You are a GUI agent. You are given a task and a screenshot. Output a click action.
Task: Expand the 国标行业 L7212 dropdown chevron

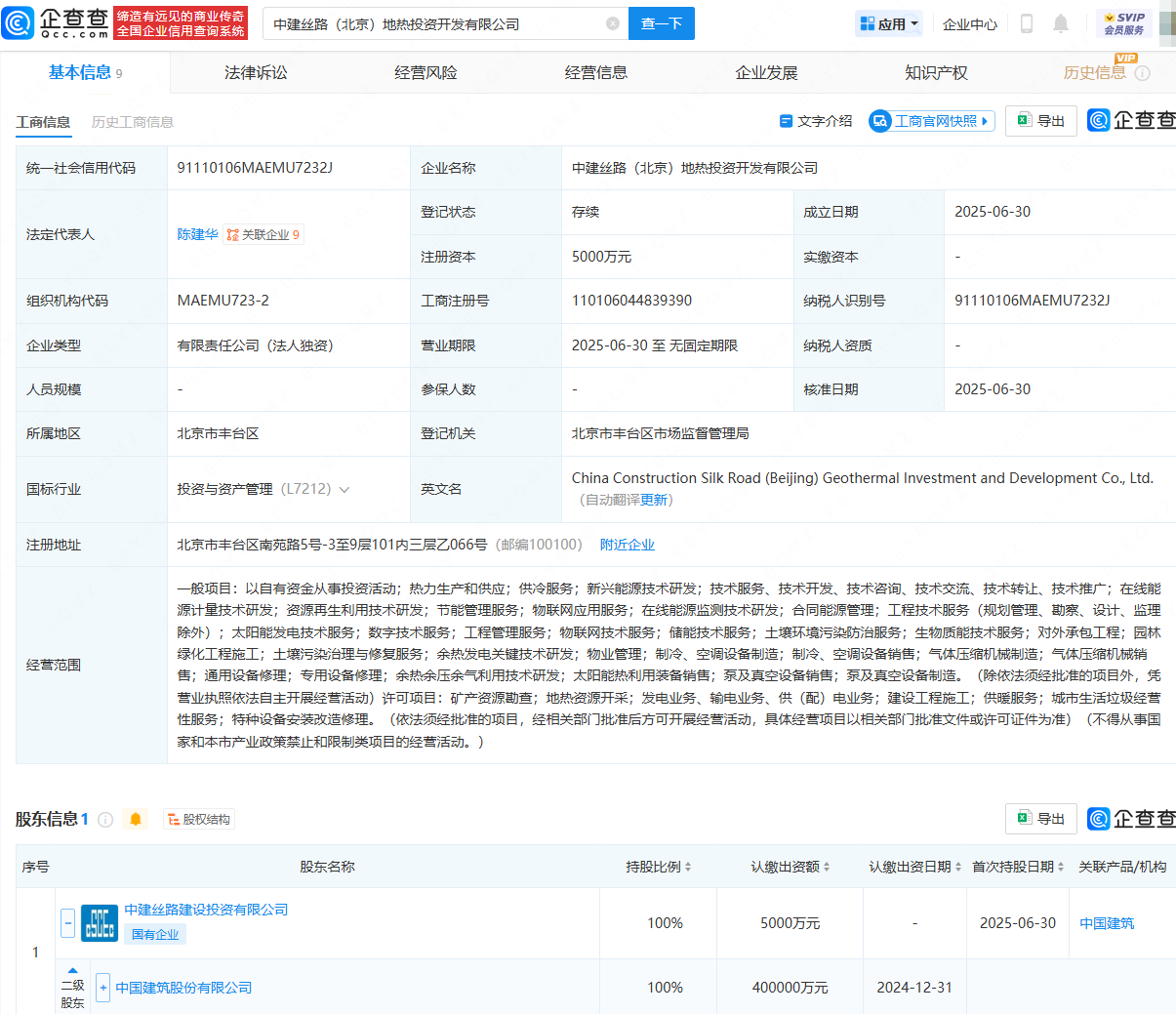click(344, 490)
